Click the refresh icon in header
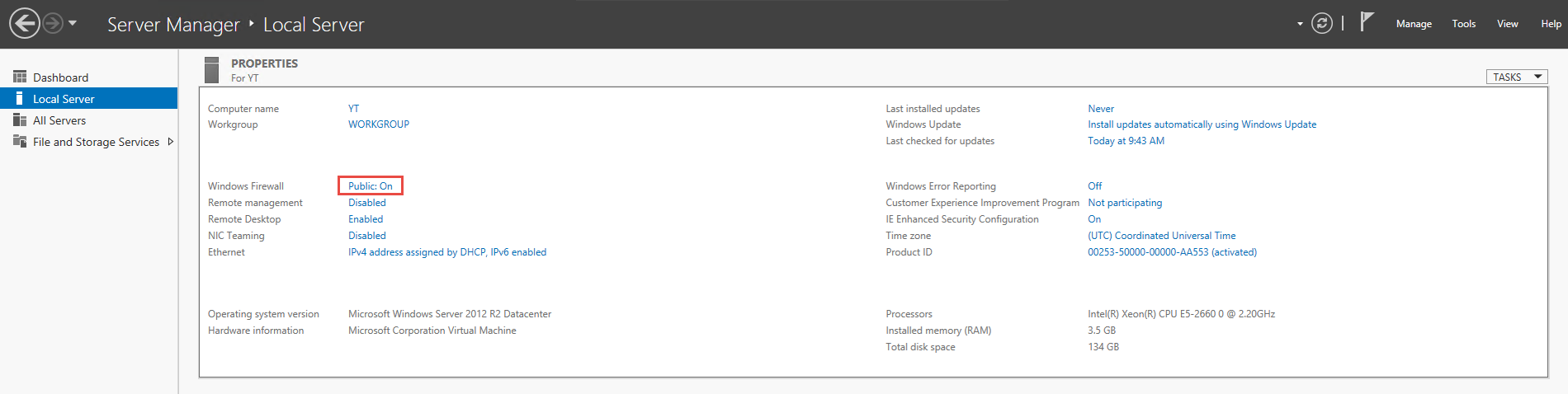This screenshot has width=1568, height=394. click(x=1322, y=23)
